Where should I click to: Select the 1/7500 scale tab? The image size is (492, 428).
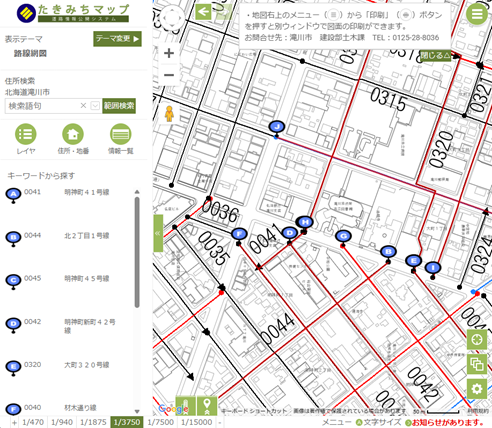point(161,422)
